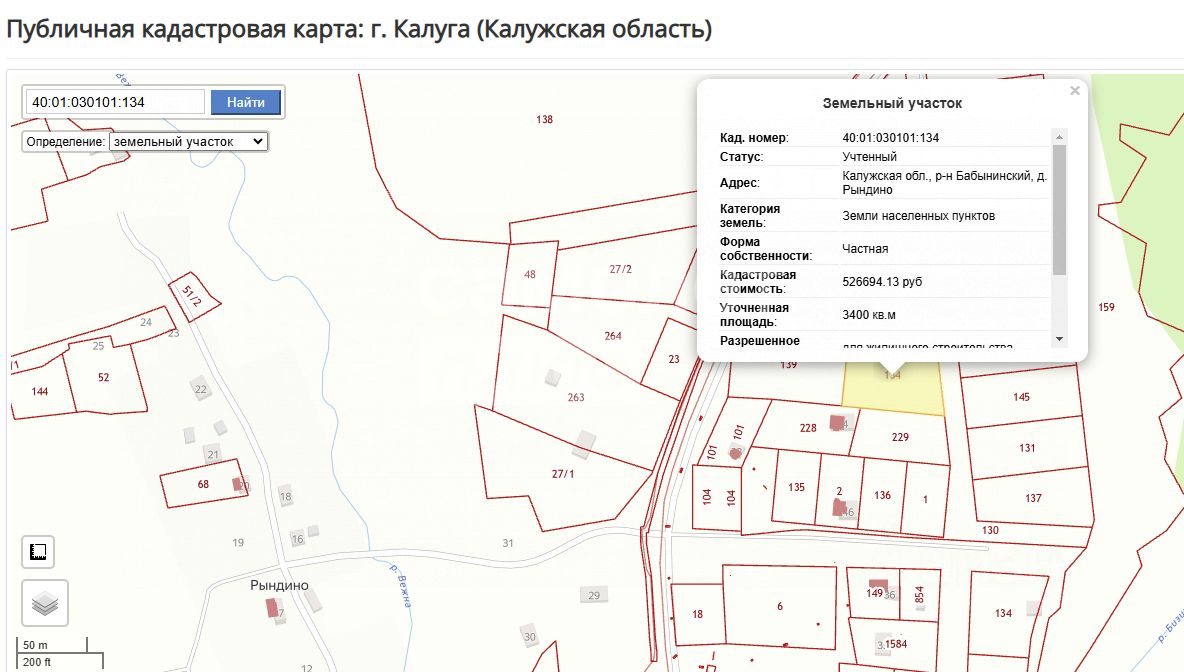Open the map layers switcher

45,603
